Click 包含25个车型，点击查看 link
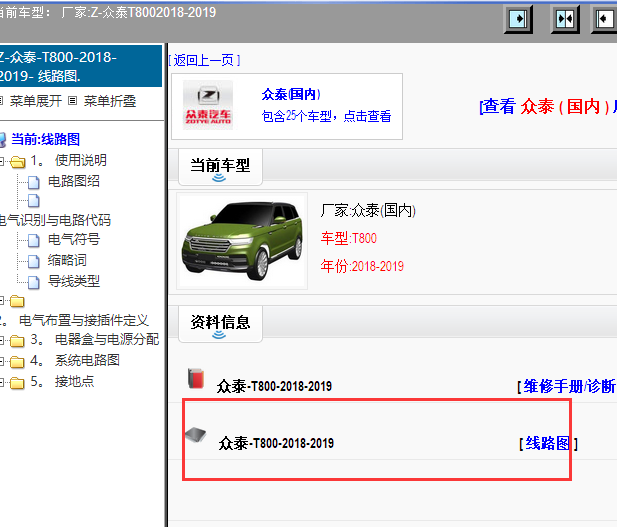 (x=327, y=116)
